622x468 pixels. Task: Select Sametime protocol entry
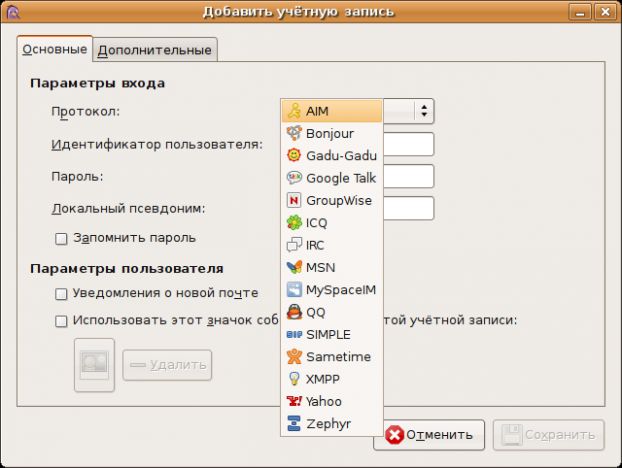[332, 357]
